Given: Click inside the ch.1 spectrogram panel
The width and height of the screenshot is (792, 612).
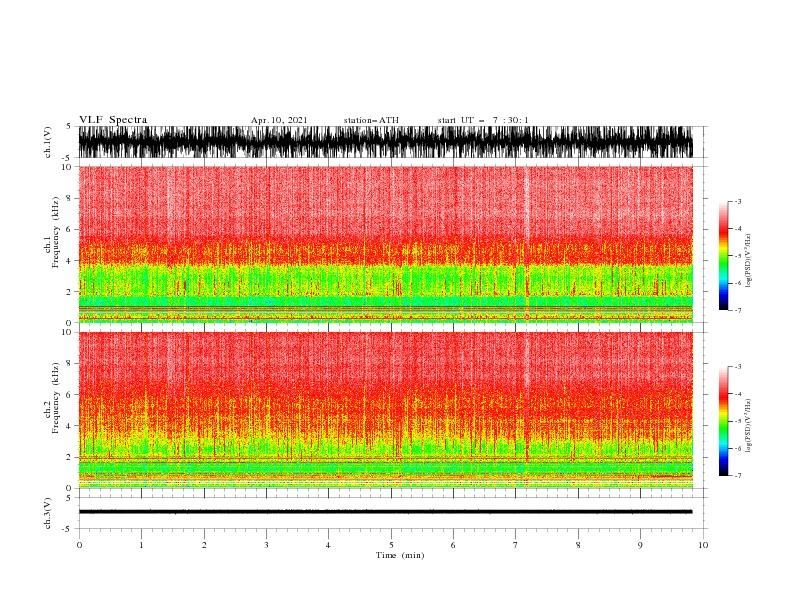Looking at the screenshot, I should pyautogui.click(x=385, y=244).
